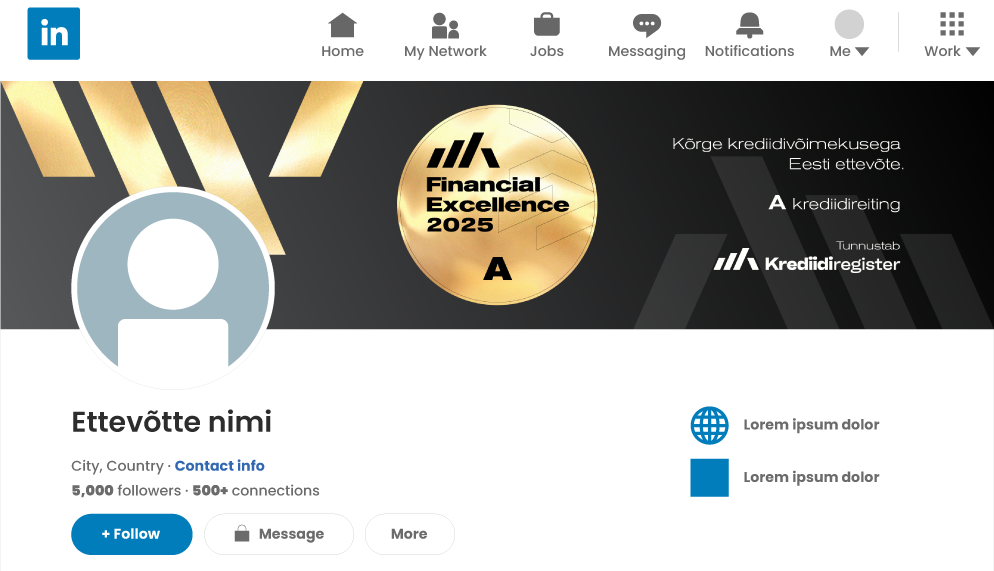The image size is (994, 571).
Task: Open the Contact info link
Action: tap(219, 466)
